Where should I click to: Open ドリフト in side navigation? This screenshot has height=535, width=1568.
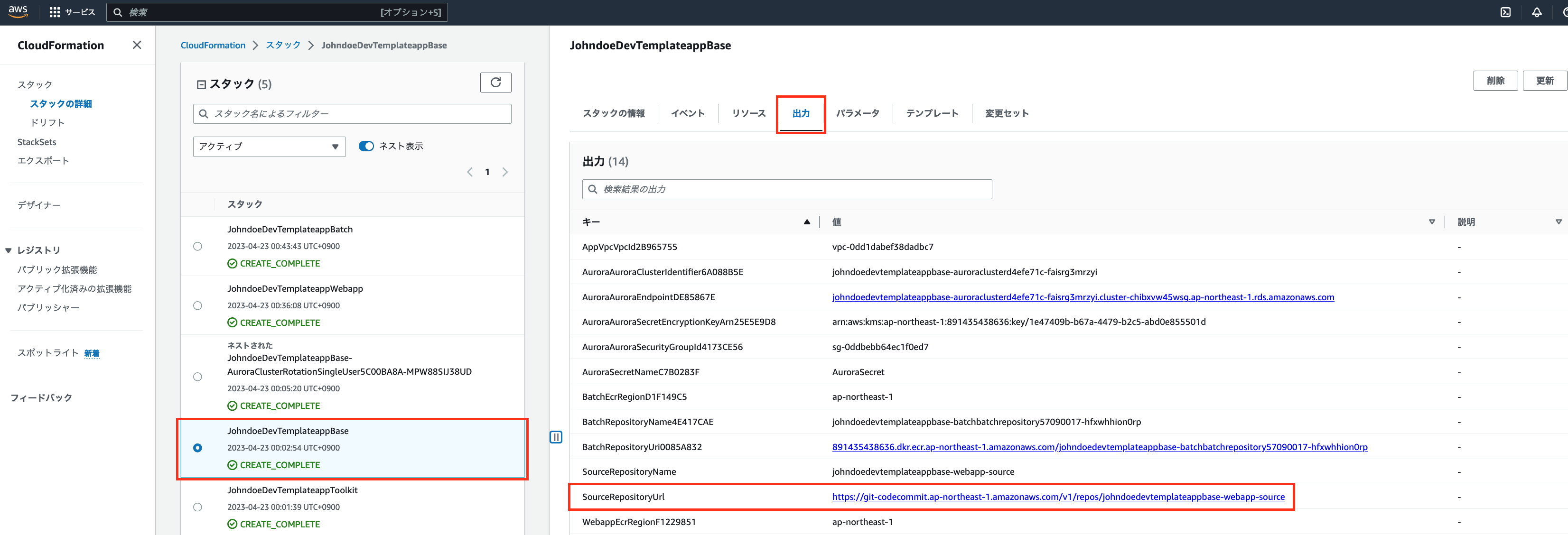(47, 123)
